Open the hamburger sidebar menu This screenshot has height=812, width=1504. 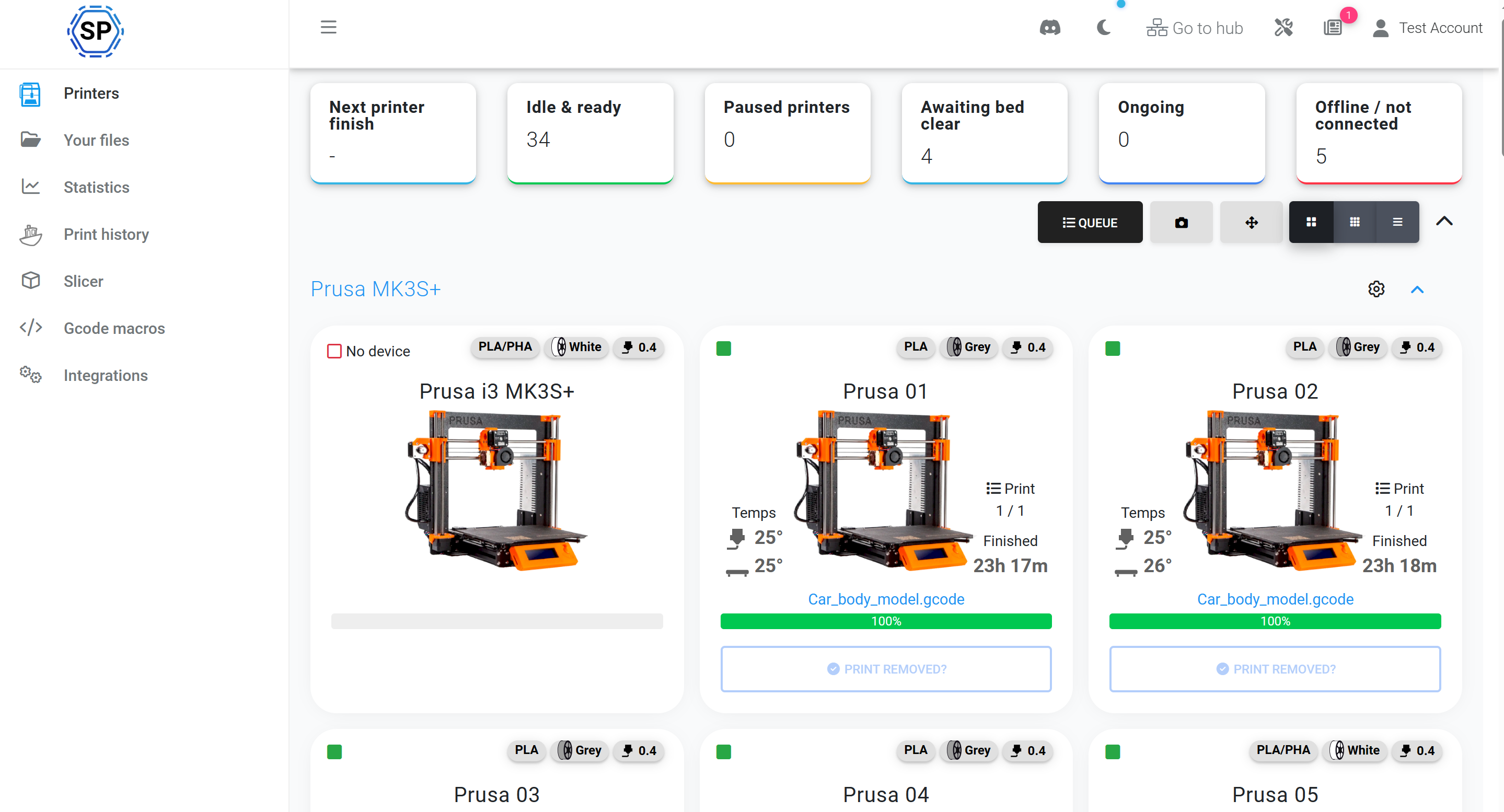click(328, 27)
